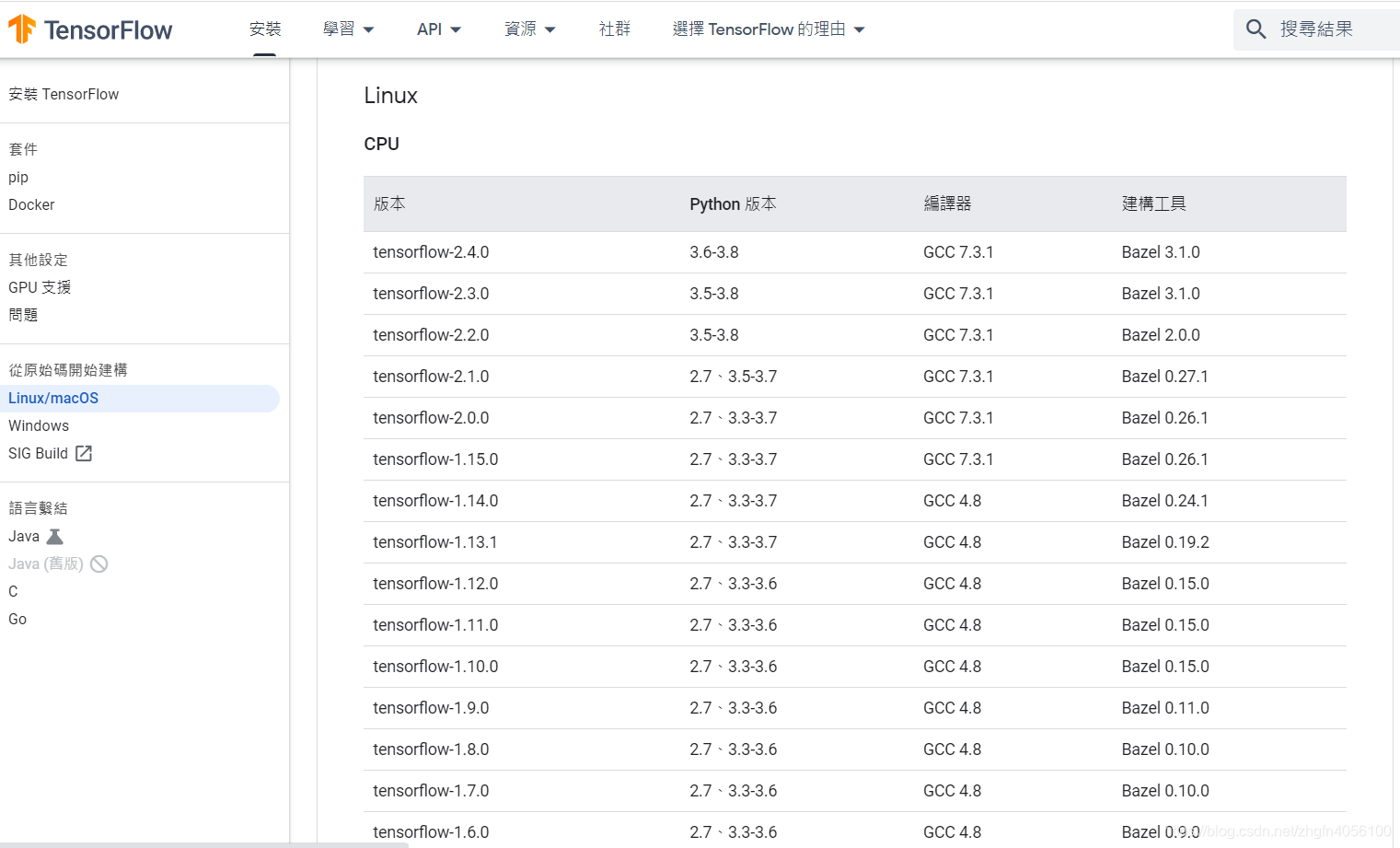Click the CPU subheading
Image resolution: width=1400 pixels, height=848 pixels.
[381, 144]
